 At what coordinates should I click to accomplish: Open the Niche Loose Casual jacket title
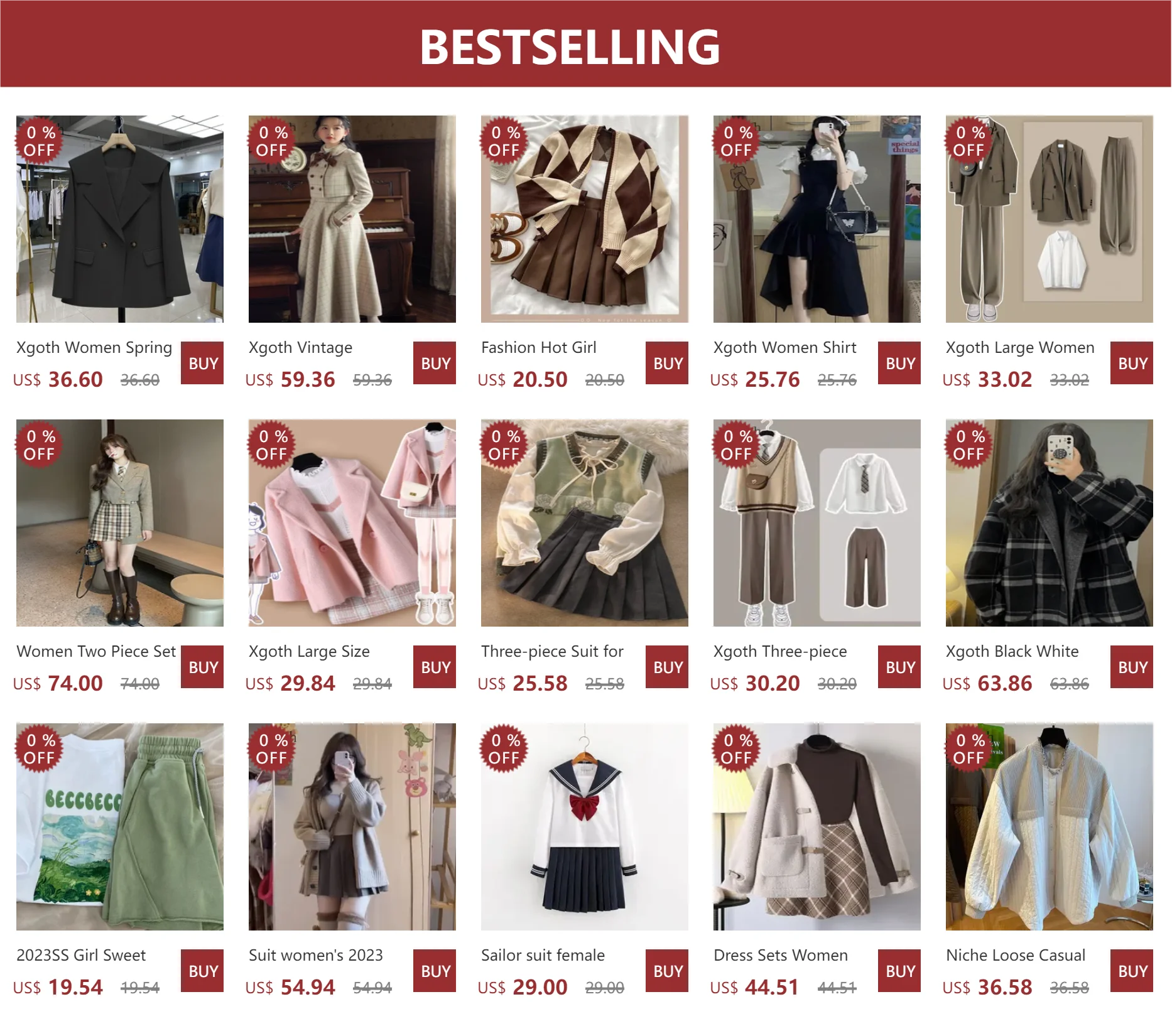pyautogui.click(x=1016, y=955)
